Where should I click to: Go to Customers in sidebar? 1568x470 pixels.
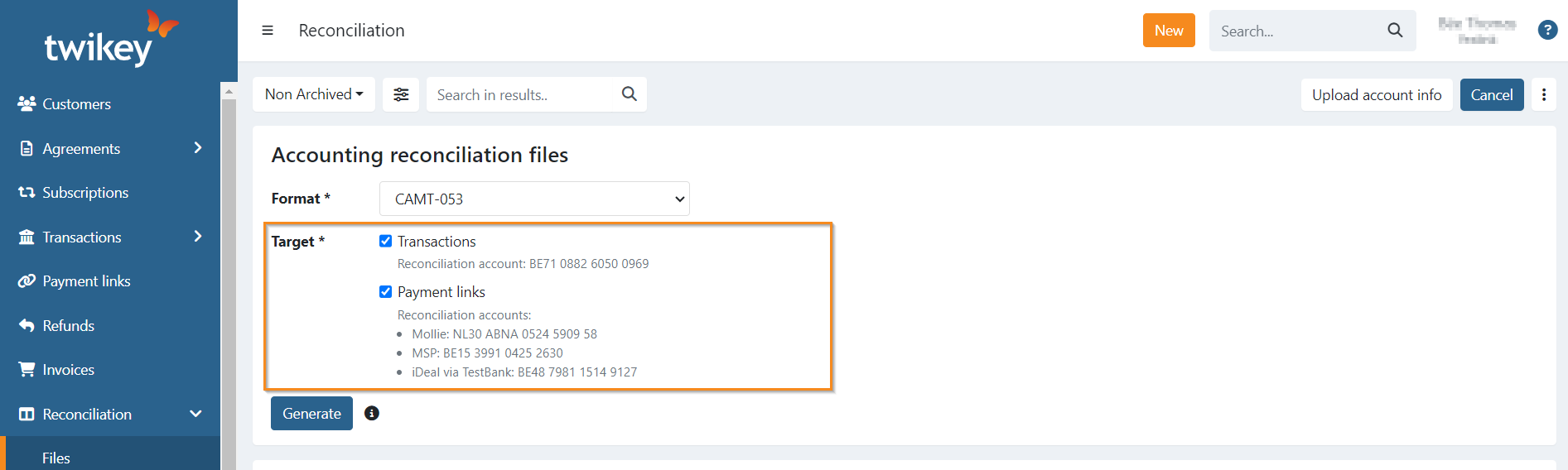click(x=76, y=104)
